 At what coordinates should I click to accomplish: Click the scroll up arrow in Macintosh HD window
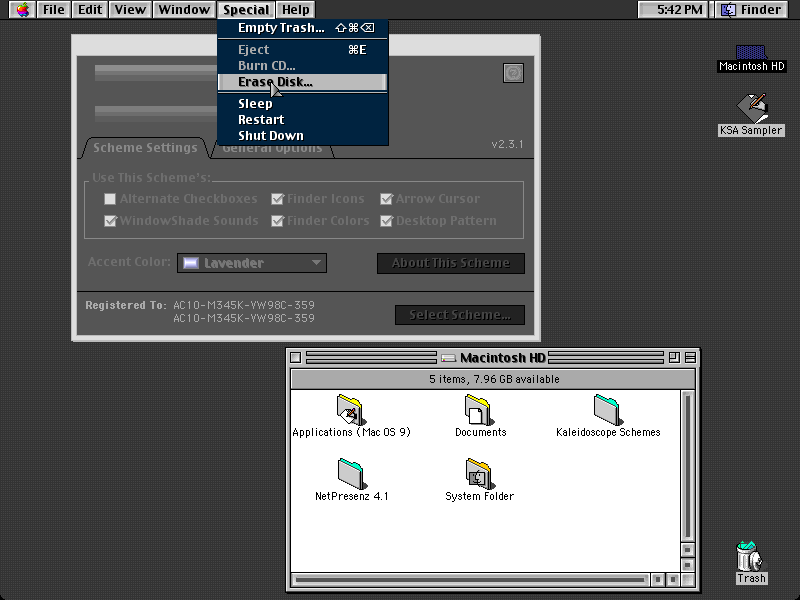[x=687, y=549]
